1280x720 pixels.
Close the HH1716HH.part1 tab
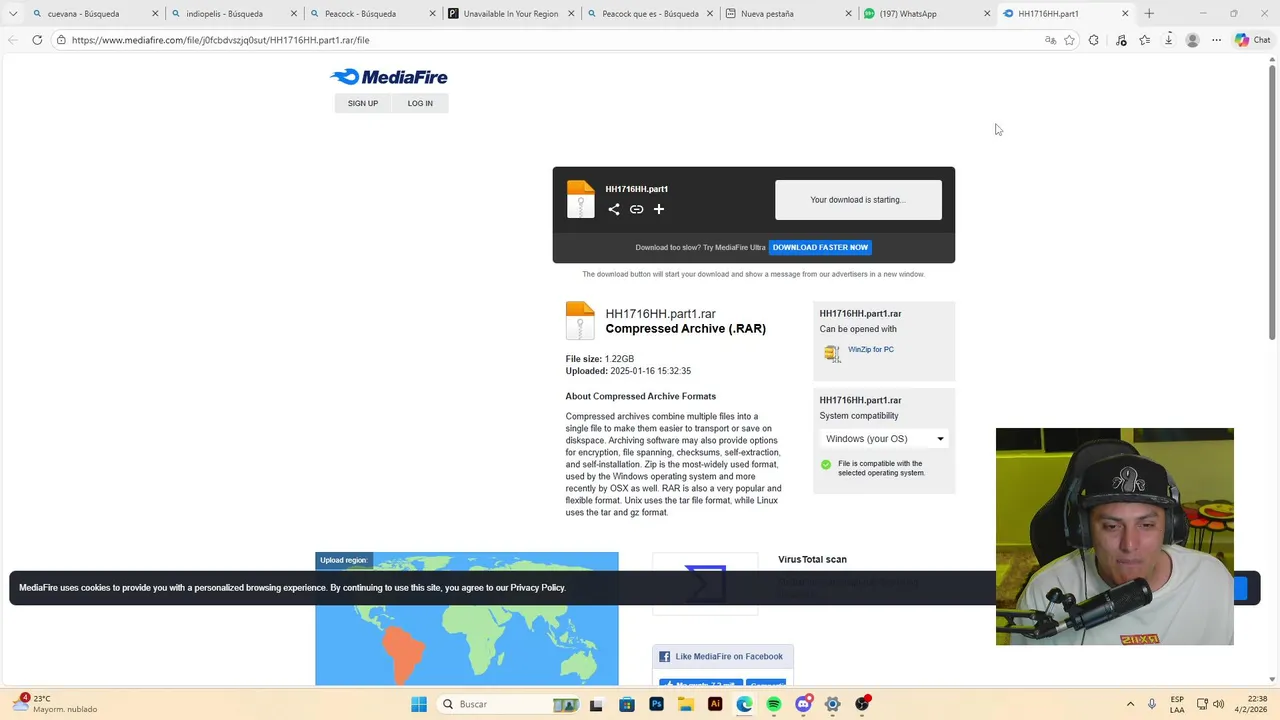pos(1125,14)
